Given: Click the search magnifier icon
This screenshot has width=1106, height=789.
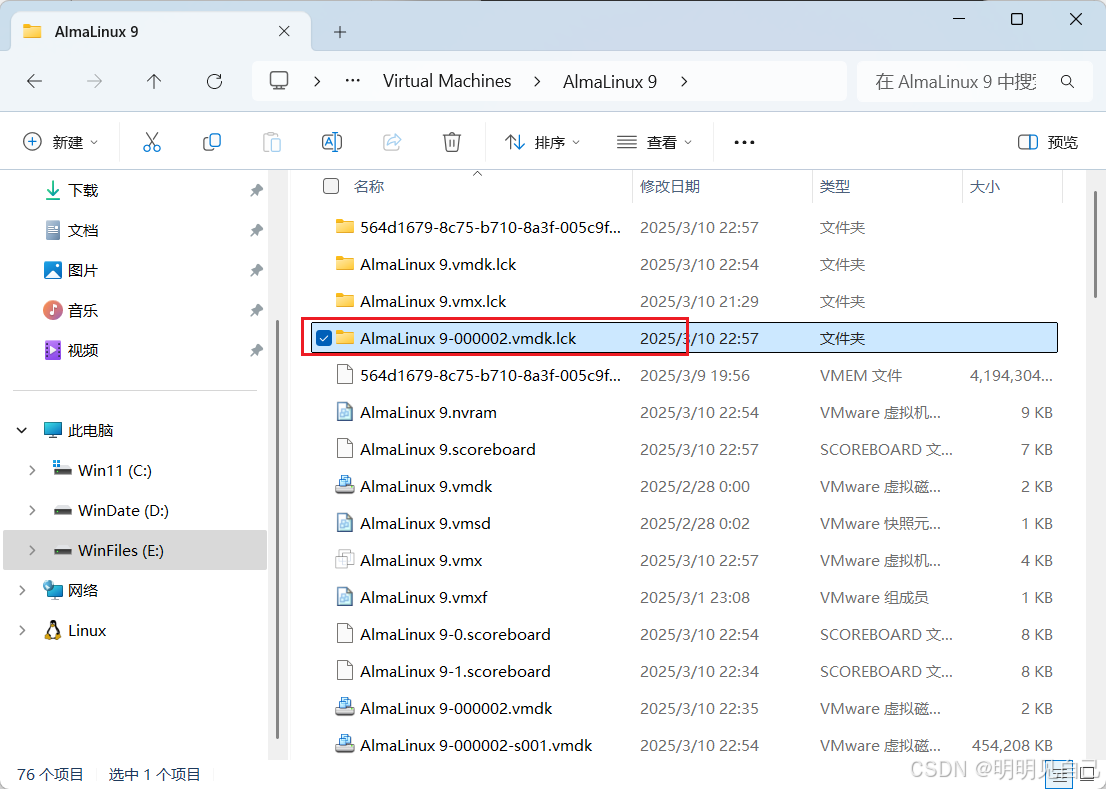Looking at the screenshot, I should (1067, 82).
